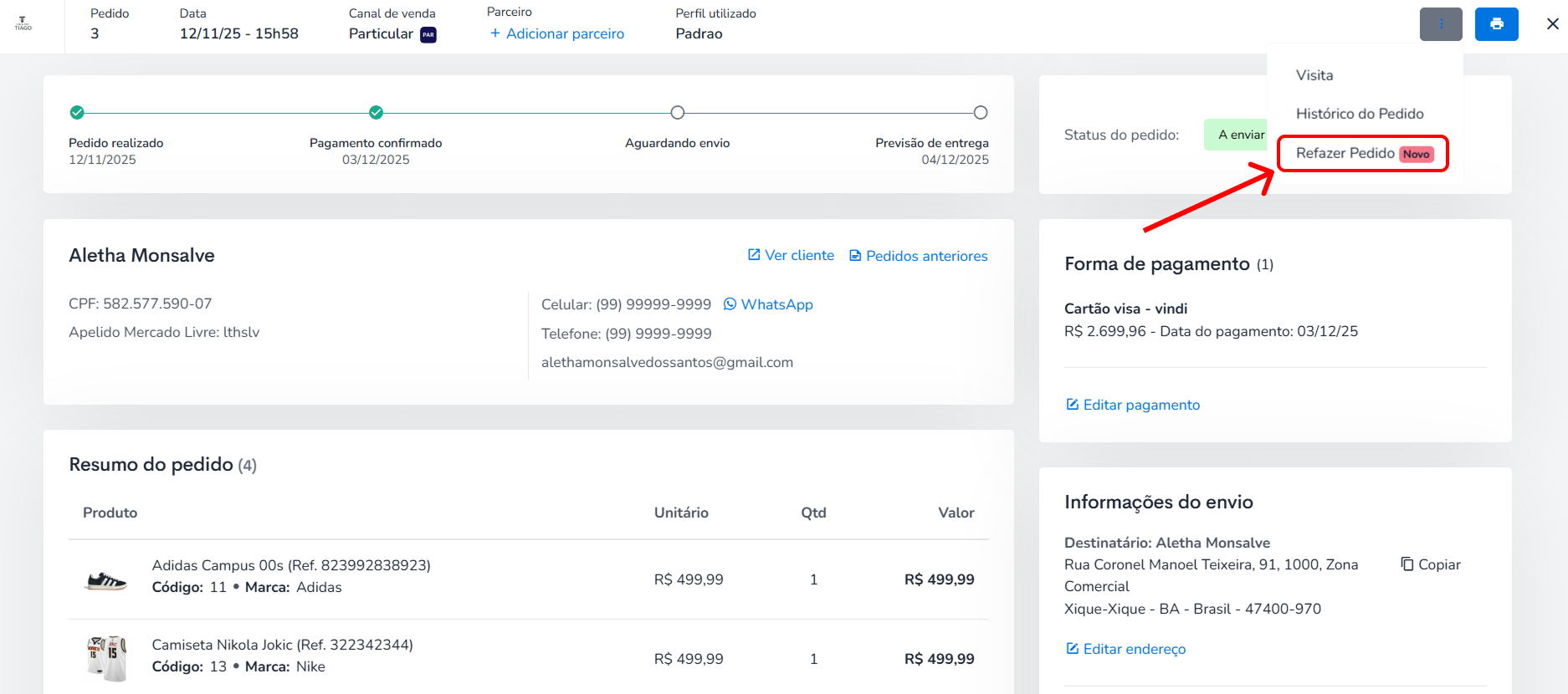The height and width of the screenshot is (694, 1568).
Task: Click the customer name Aletha Monsalve heading
Action: click(x=141, y=255)
